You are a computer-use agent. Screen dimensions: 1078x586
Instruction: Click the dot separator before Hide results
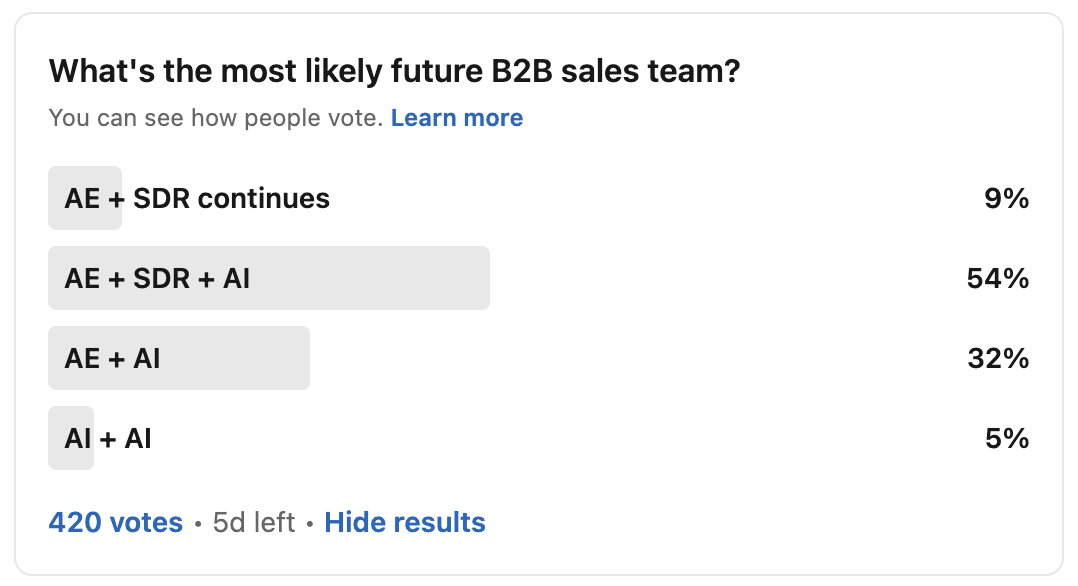coord(310,525)
